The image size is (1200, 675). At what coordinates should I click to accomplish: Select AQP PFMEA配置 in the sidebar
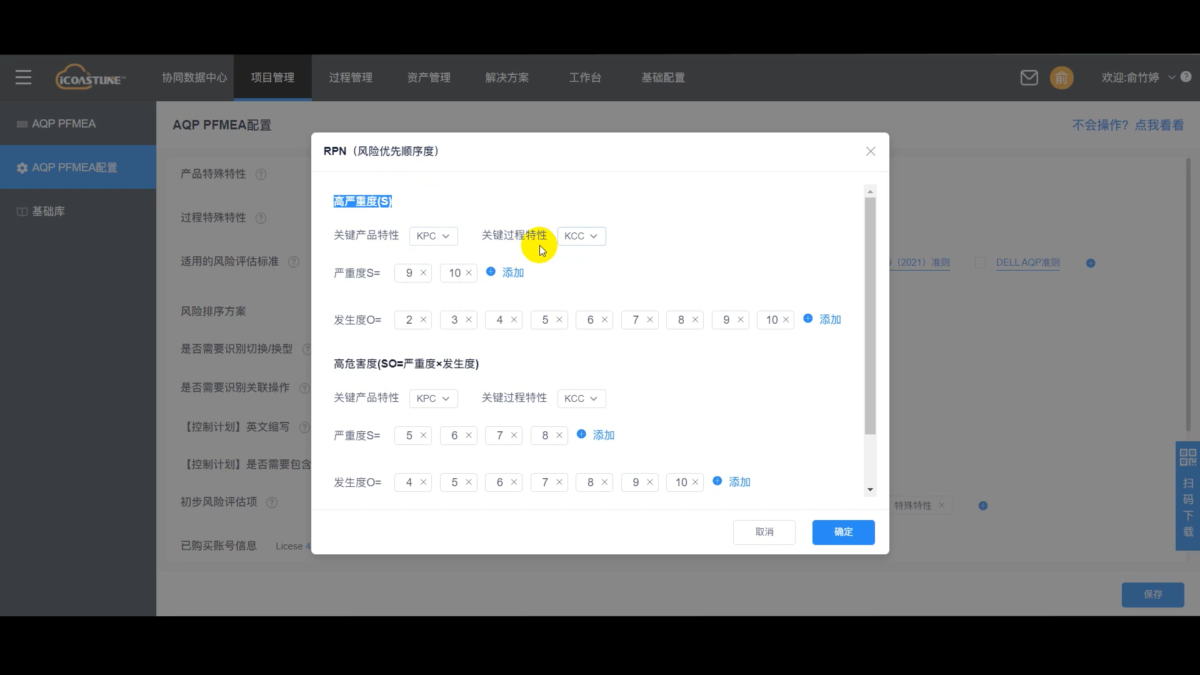point(78,168)
